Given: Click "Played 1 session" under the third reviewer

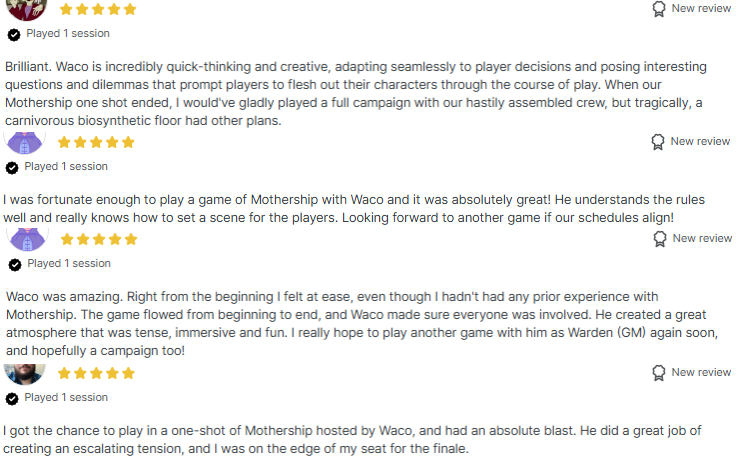Looking at the screenshot, I should (x=69, y=264).
